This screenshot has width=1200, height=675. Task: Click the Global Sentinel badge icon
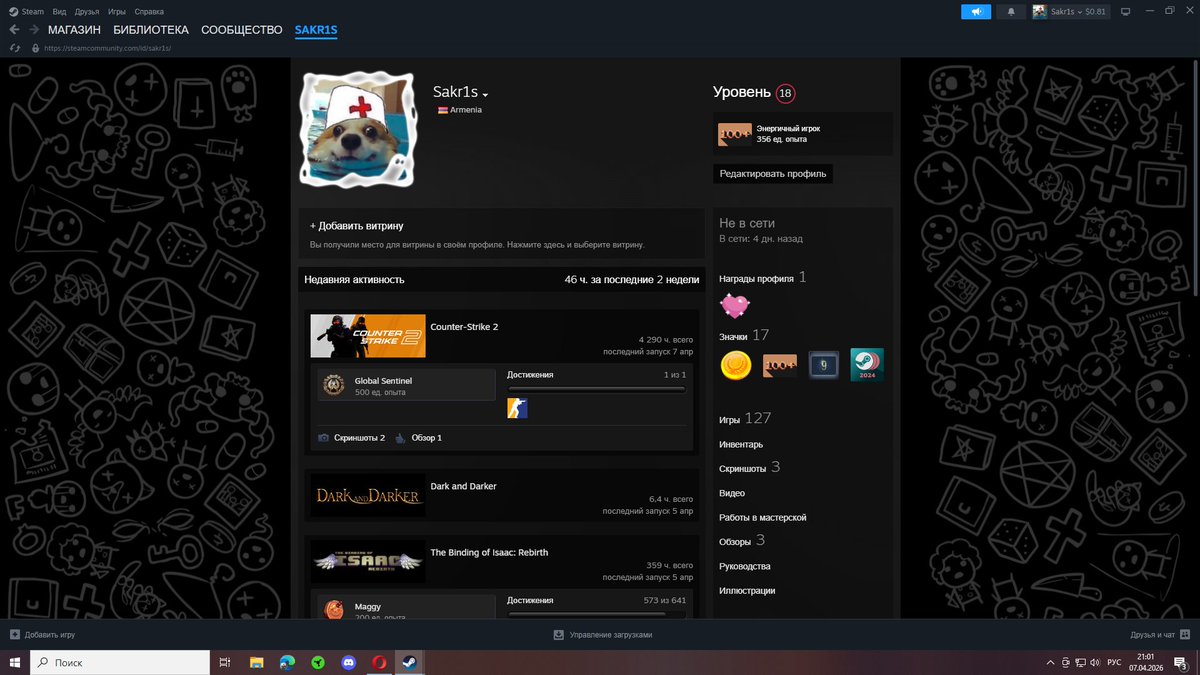coord(333,385)
